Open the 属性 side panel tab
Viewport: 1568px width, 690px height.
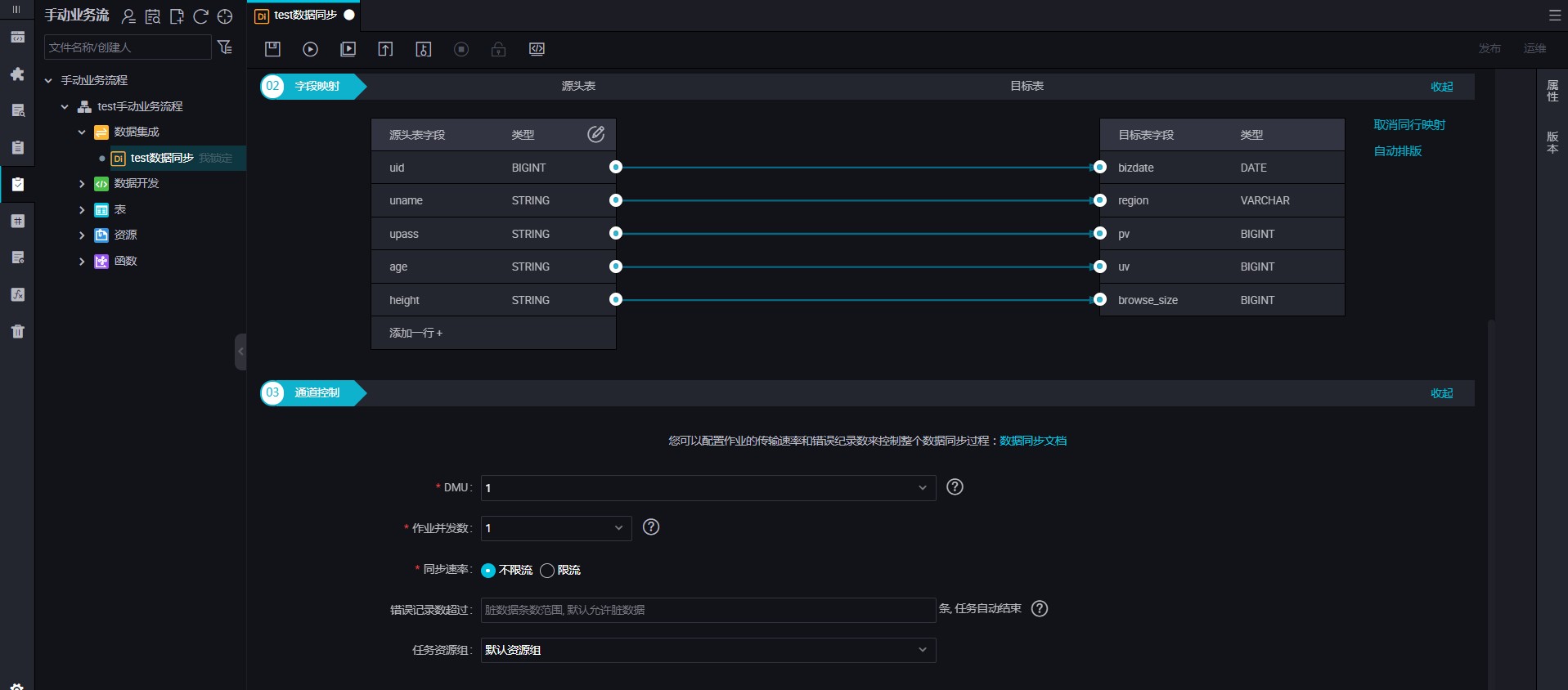click(1552, 91)
